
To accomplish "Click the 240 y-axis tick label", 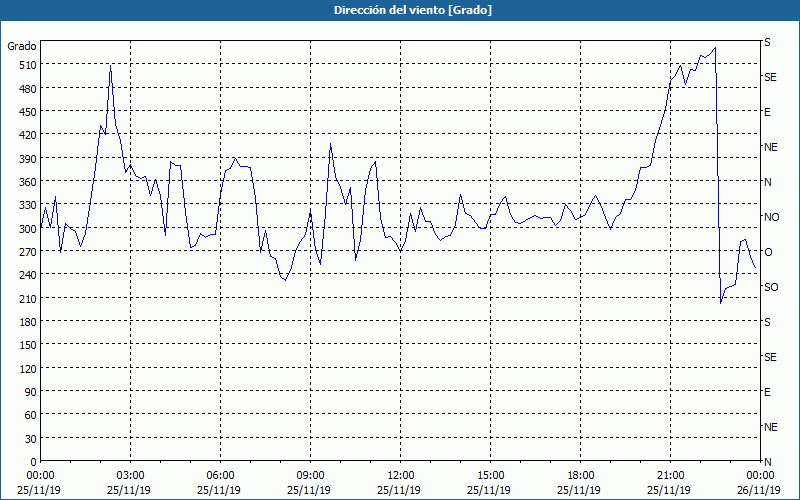I will pos(28,275).
